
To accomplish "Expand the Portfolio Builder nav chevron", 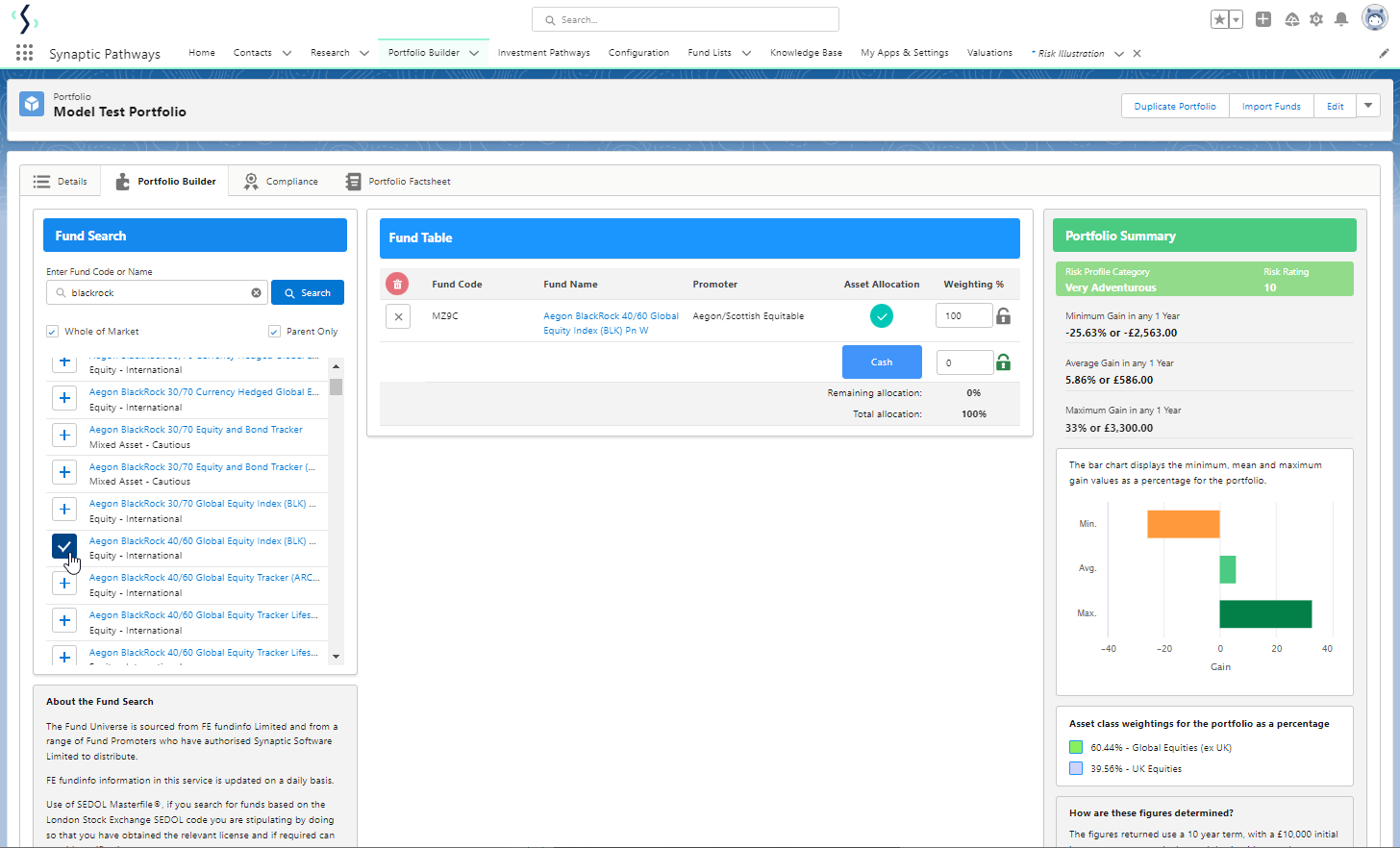I will pos(474,54).
